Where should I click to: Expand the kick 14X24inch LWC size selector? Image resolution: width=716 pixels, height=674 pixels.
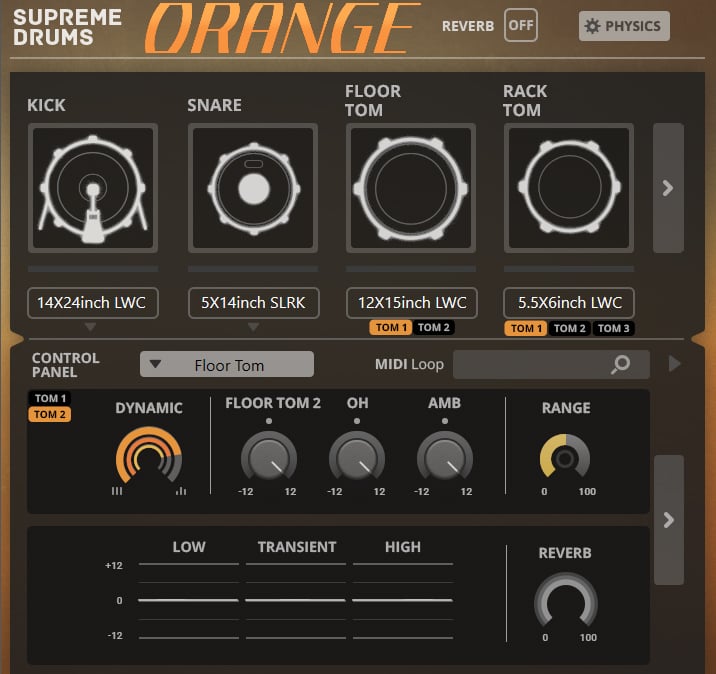click(92, 303)
